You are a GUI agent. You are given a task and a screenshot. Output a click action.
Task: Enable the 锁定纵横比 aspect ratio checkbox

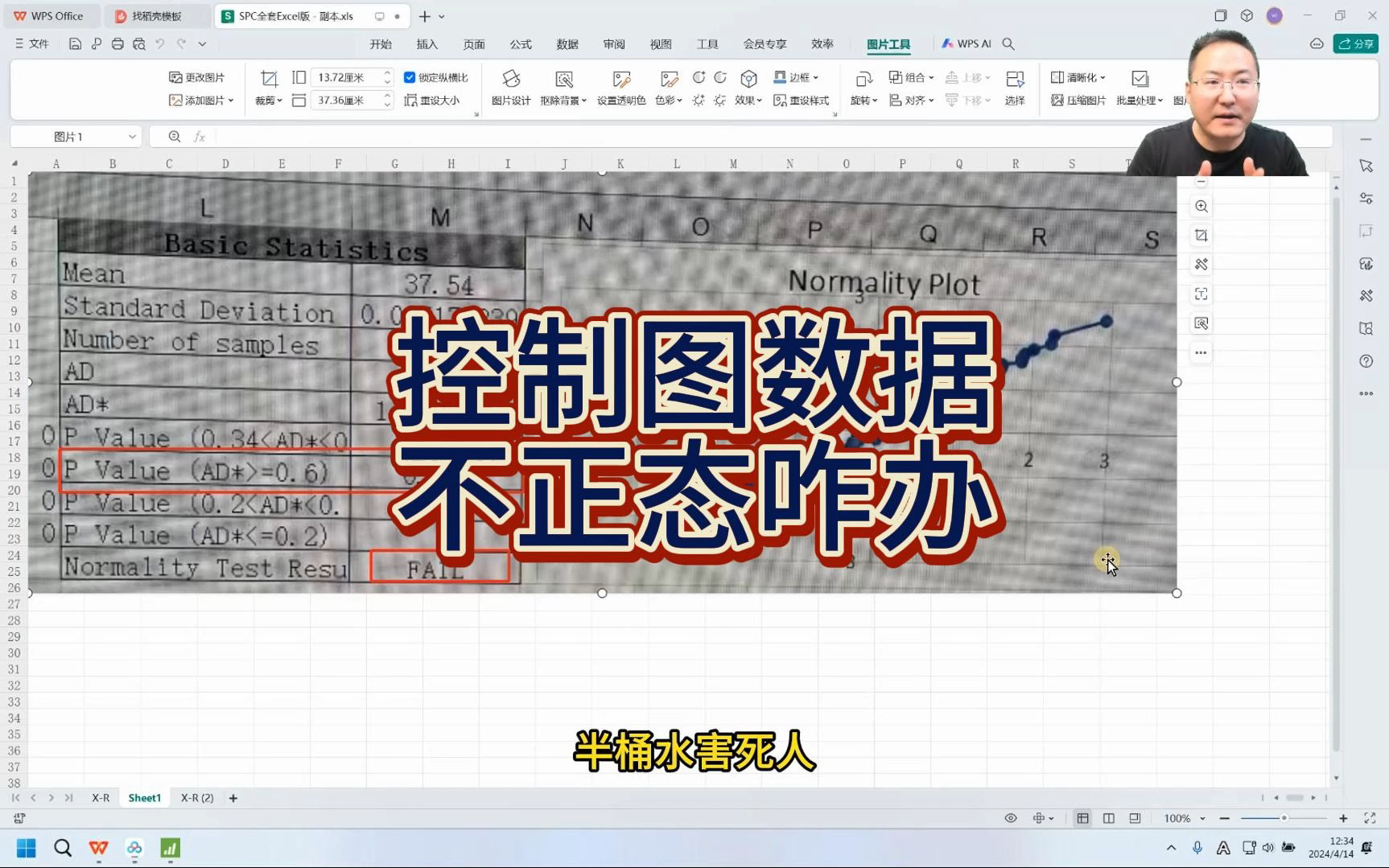409,77
